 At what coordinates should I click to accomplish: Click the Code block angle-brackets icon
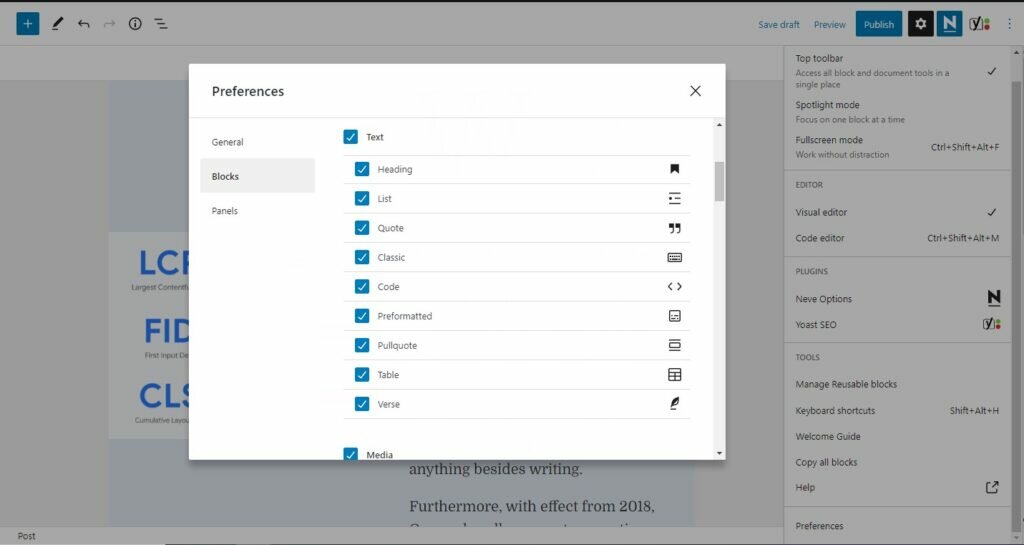point(675,287)
